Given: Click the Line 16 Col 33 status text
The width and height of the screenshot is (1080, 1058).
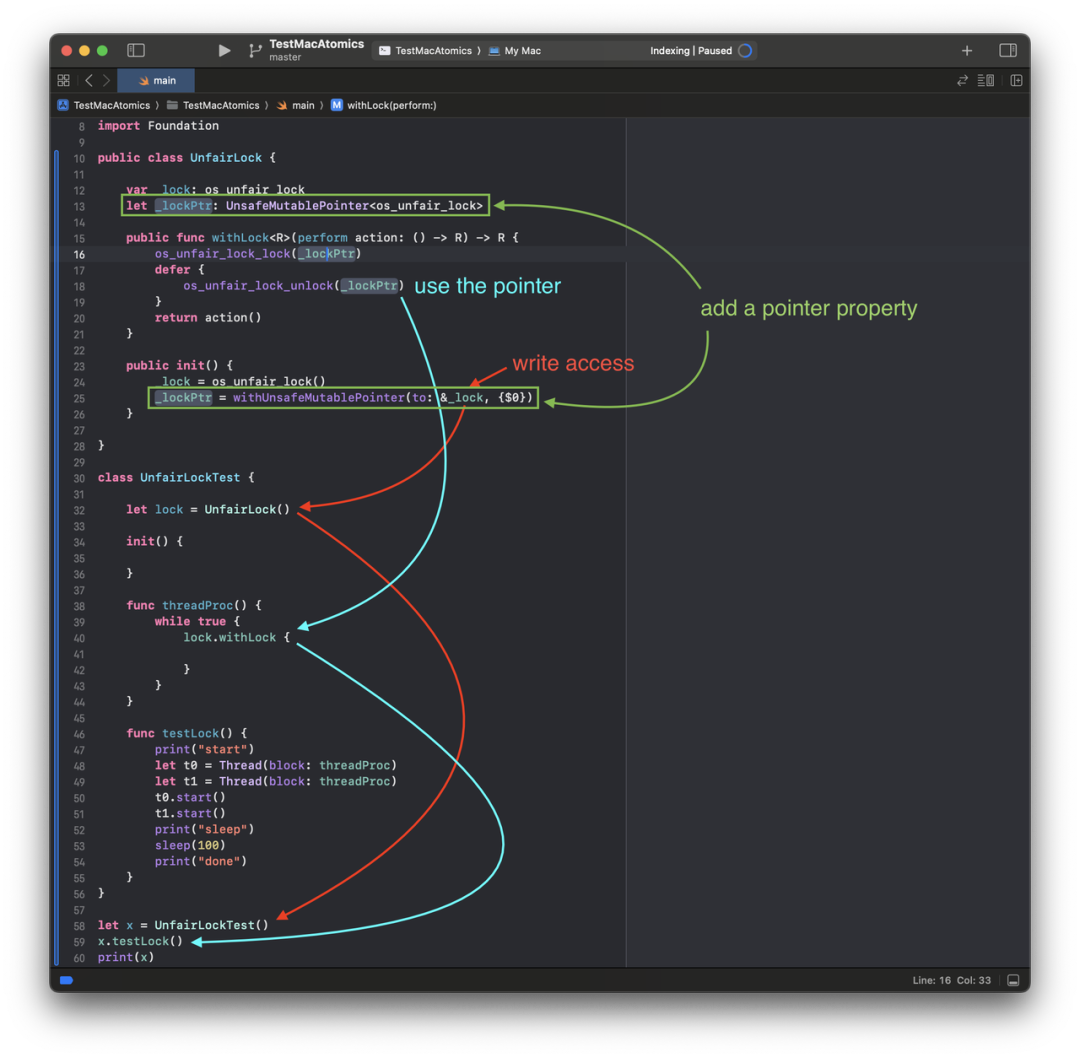Looking at the screenshot, I should pos(951,980).
